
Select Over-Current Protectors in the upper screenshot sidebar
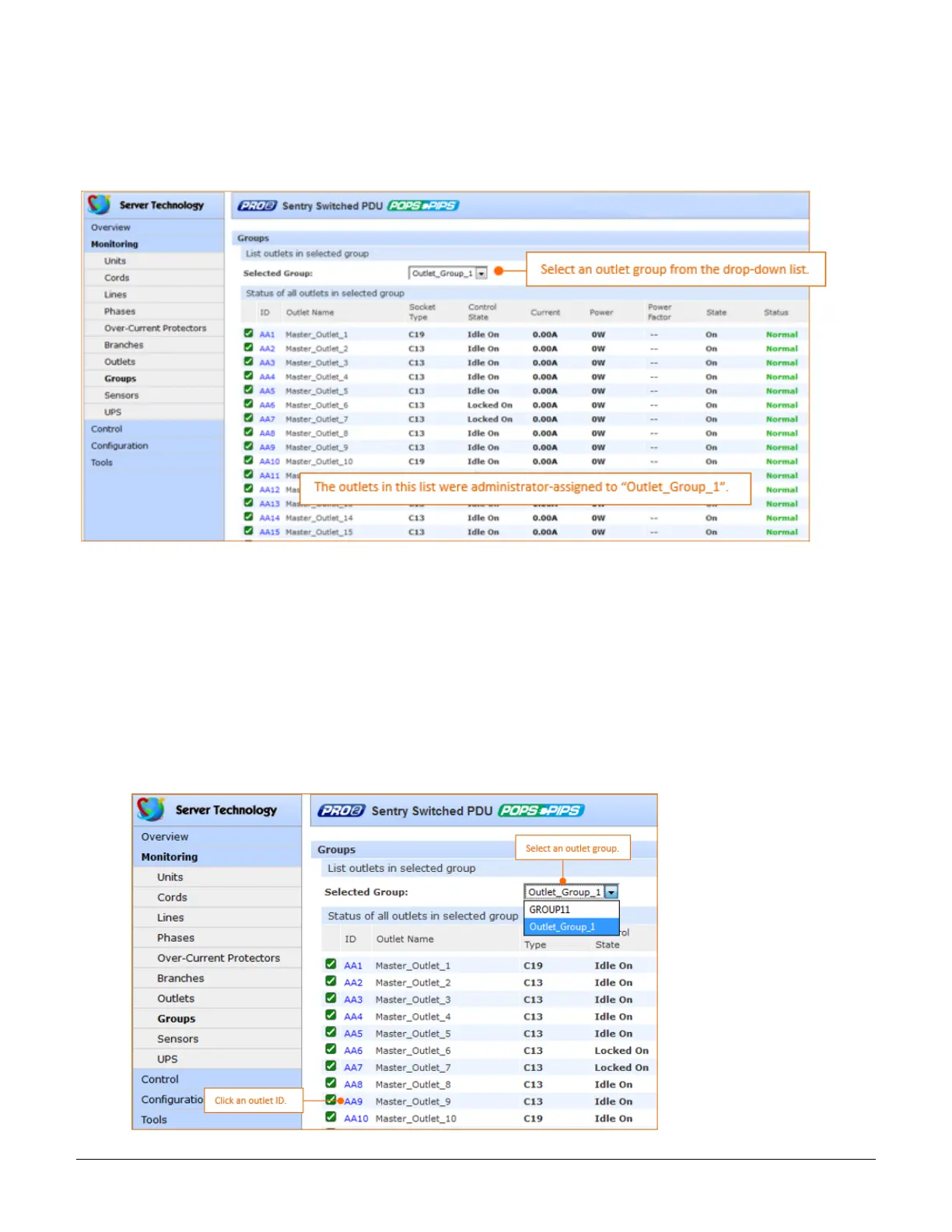pos(156,328)
